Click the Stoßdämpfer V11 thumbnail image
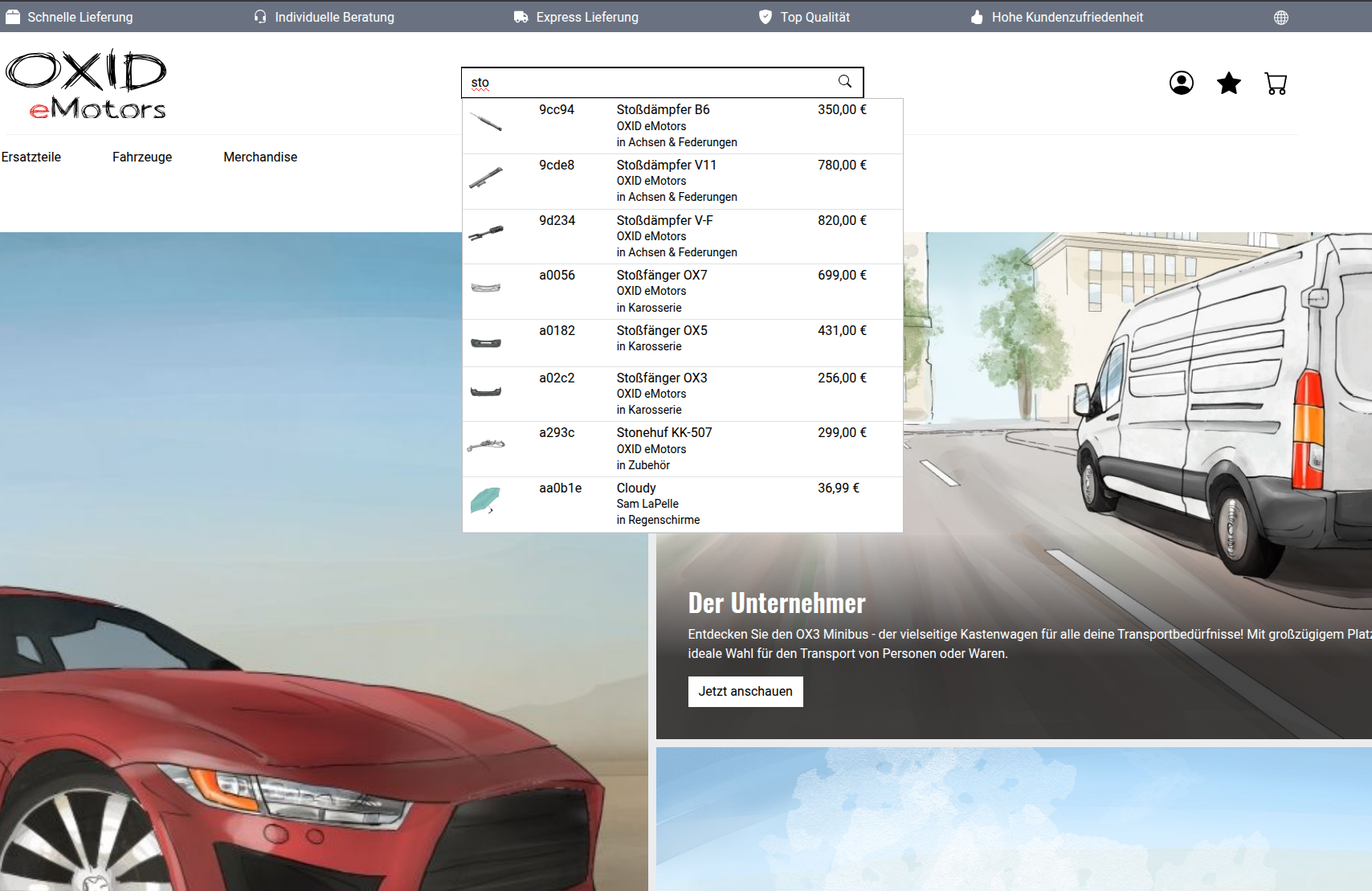This screenshot has height=891, width=1372. point(486,178)
